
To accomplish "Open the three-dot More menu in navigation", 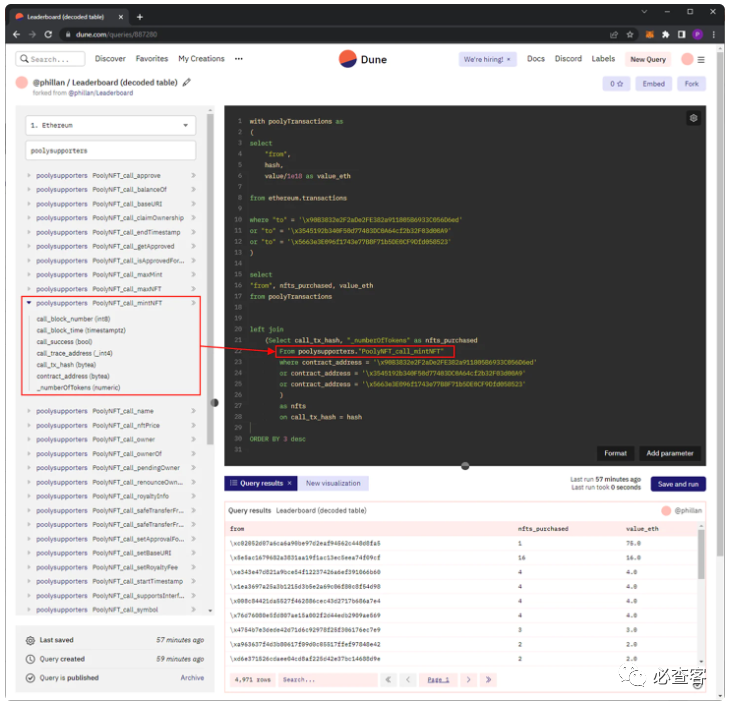I will (238, 59).
